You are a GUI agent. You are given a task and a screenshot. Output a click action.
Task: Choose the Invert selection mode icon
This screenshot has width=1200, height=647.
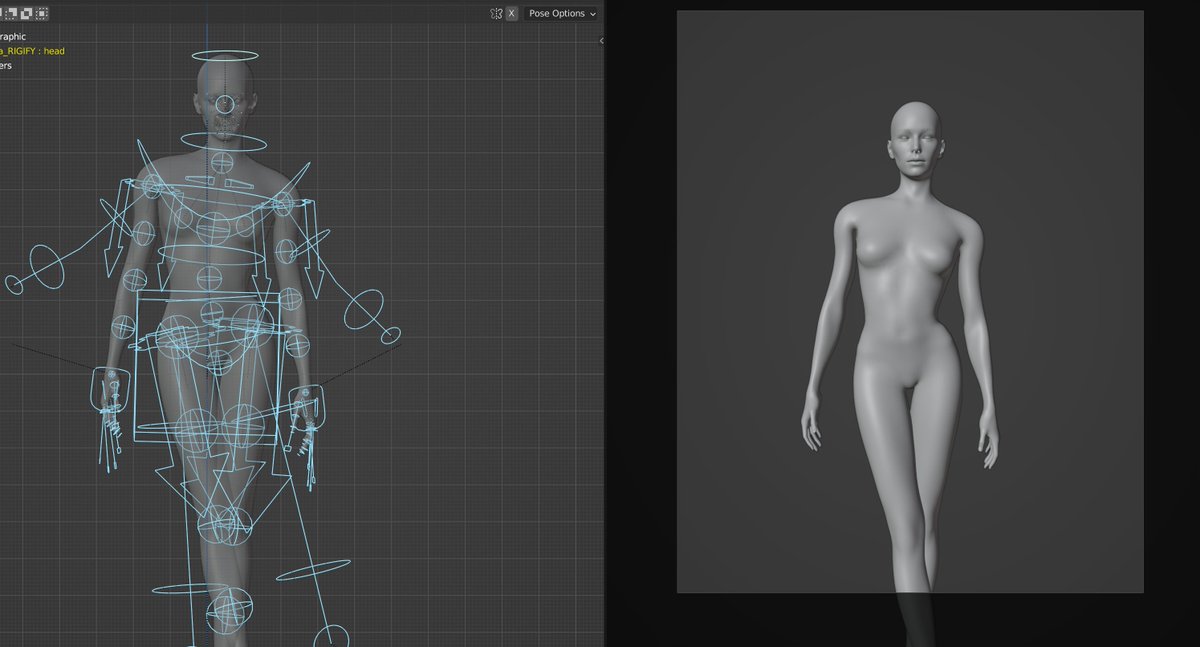[26, 14]
